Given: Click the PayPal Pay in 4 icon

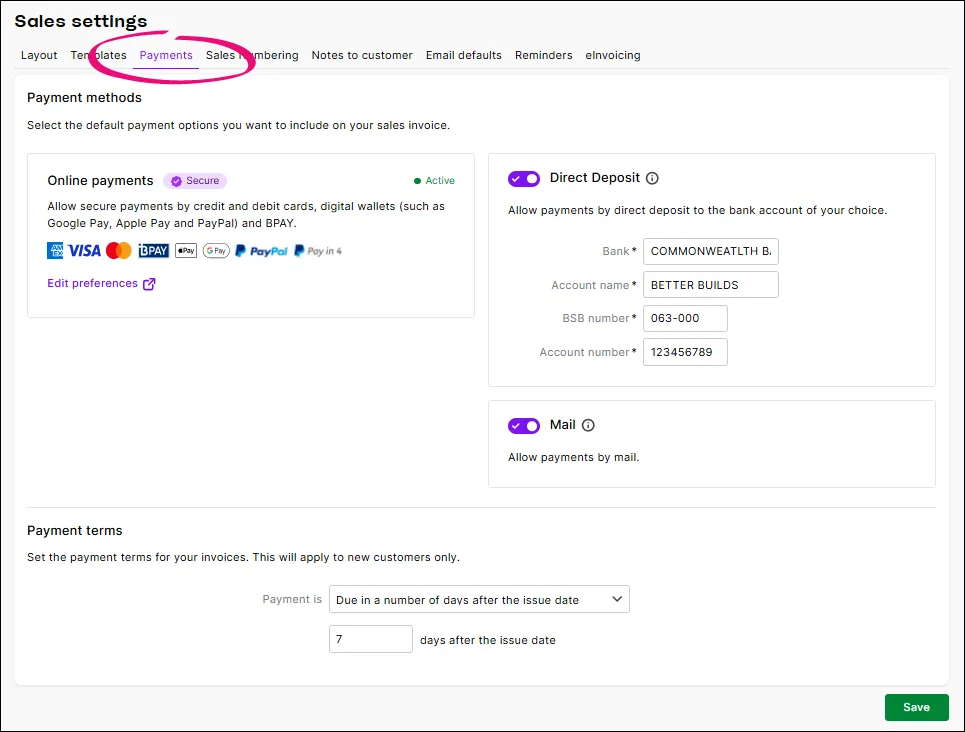Looking at the screenshot, I should 317,250.
